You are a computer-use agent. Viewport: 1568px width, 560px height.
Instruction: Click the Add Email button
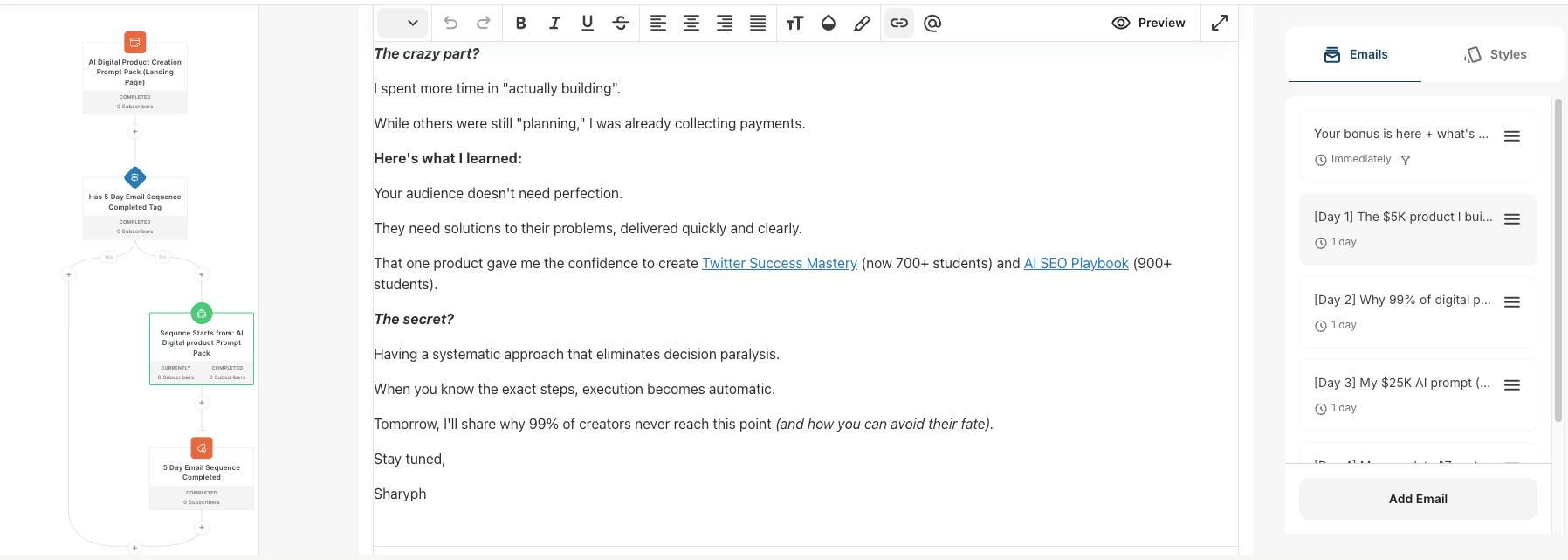click(x=1418, y=499)
